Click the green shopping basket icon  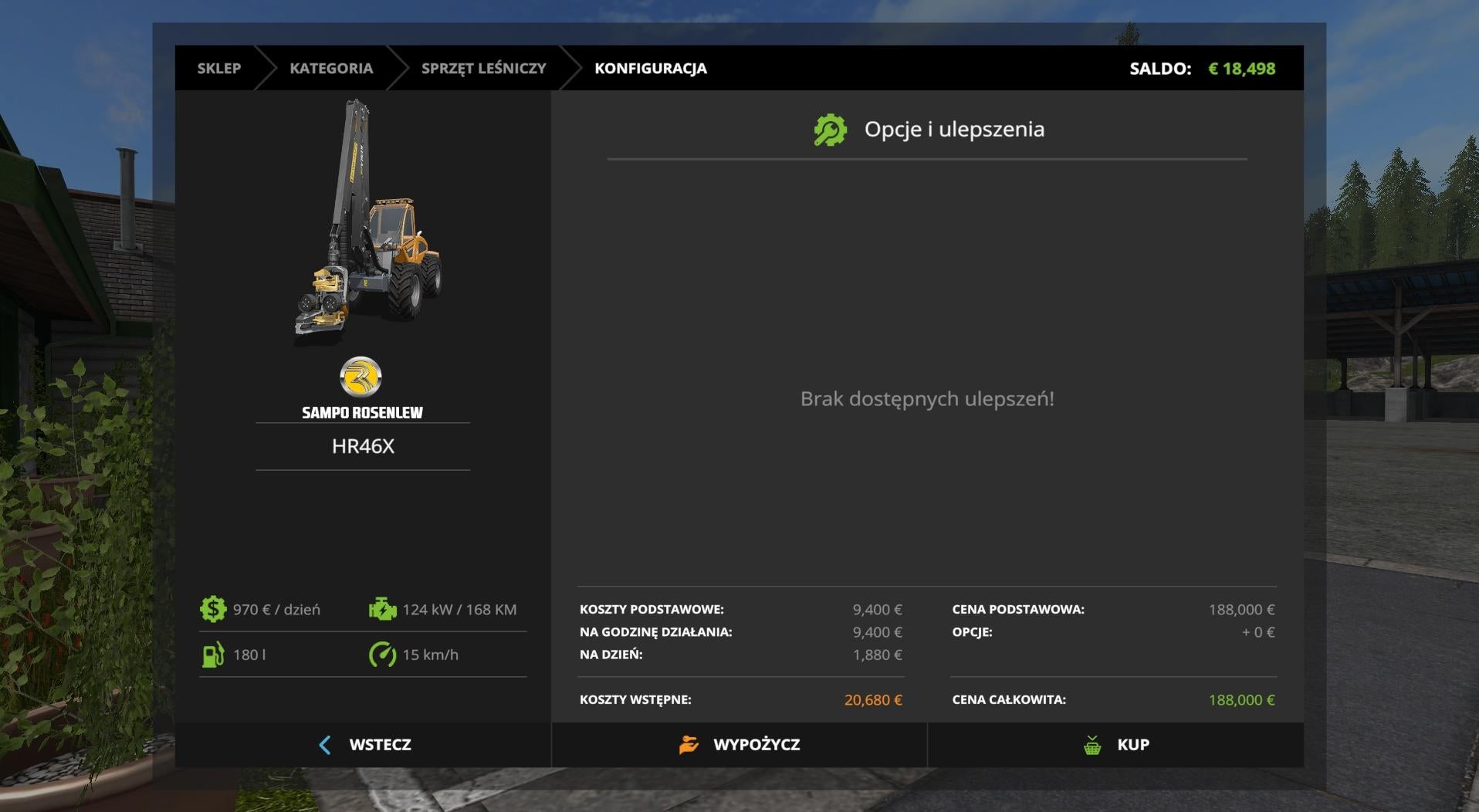click(x=1092, y=745)
